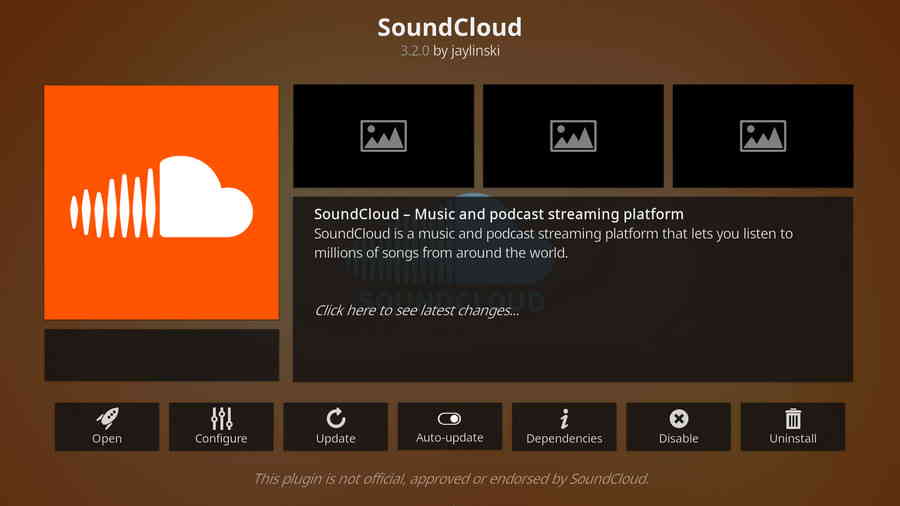Select heading 'SoundCloud – Music and podcast streaming platform'

point(499,214)
